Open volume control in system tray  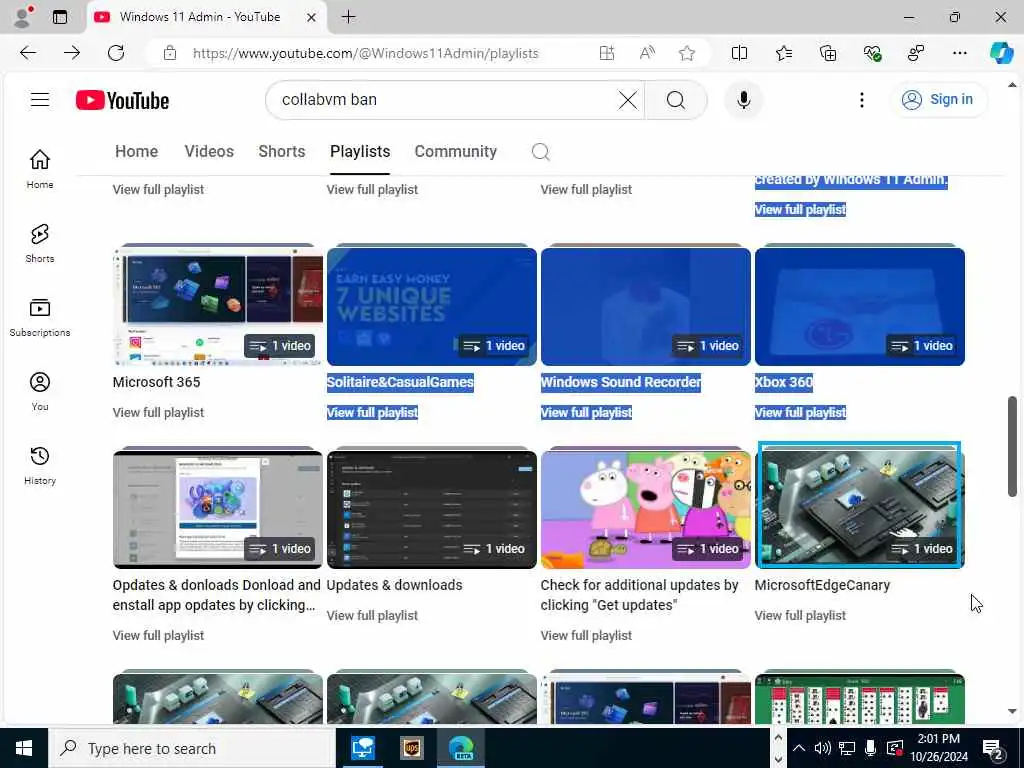pos(822,748)
